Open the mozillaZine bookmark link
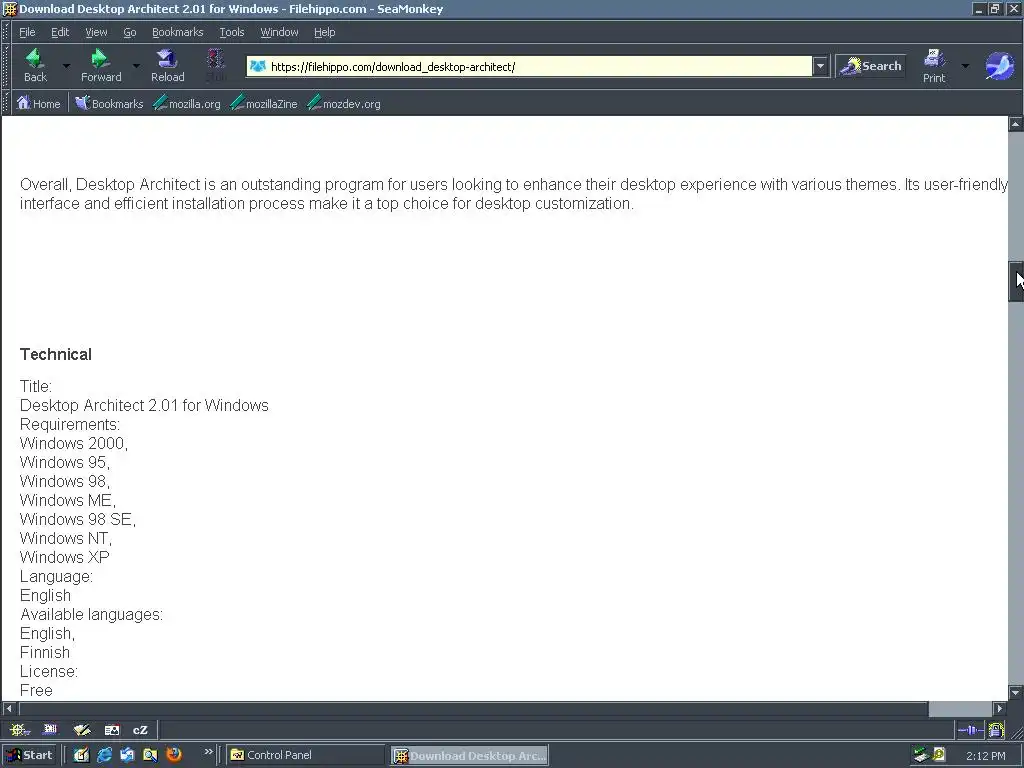Image resolution: width=1024 pixels, height=768 pixels. click(x=264, y=103)
